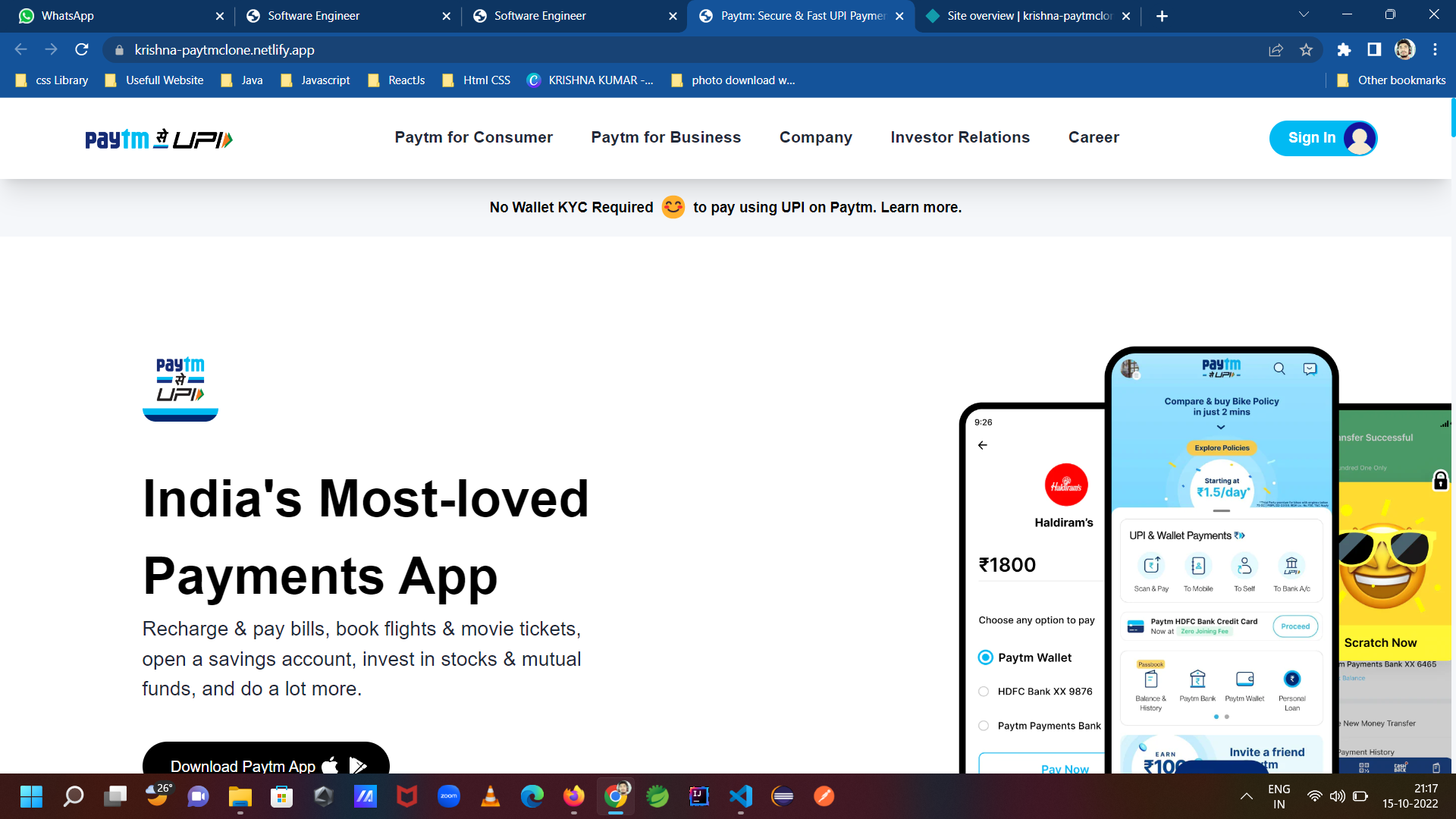Click the smiling emoji in KYC banner
Screen dimensions: 1456x819
[x=673, y=207]
